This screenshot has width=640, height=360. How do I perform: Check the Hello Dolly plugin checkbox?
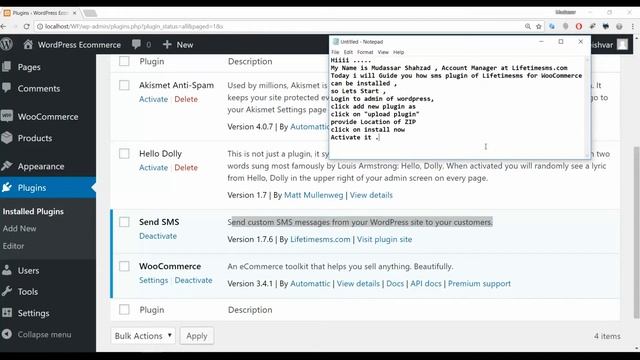coord(124,153)
